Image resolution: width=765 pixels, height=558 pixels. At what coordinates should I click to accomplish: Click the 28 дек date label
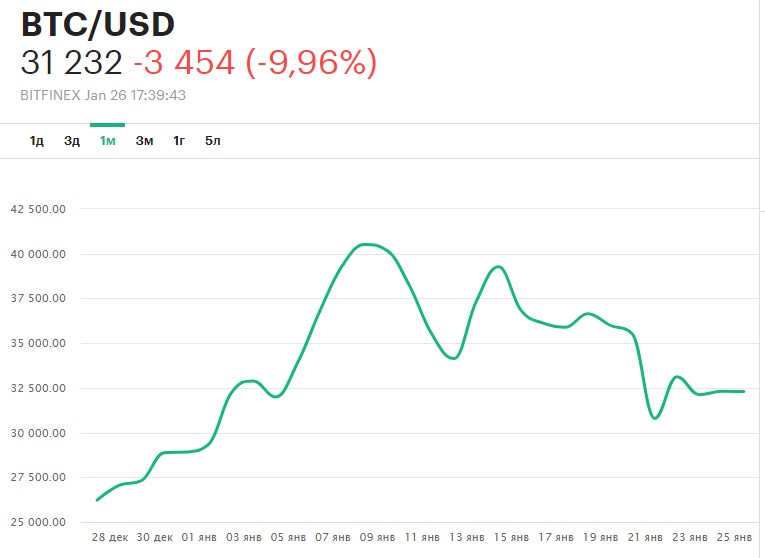[x=109, y=537]
